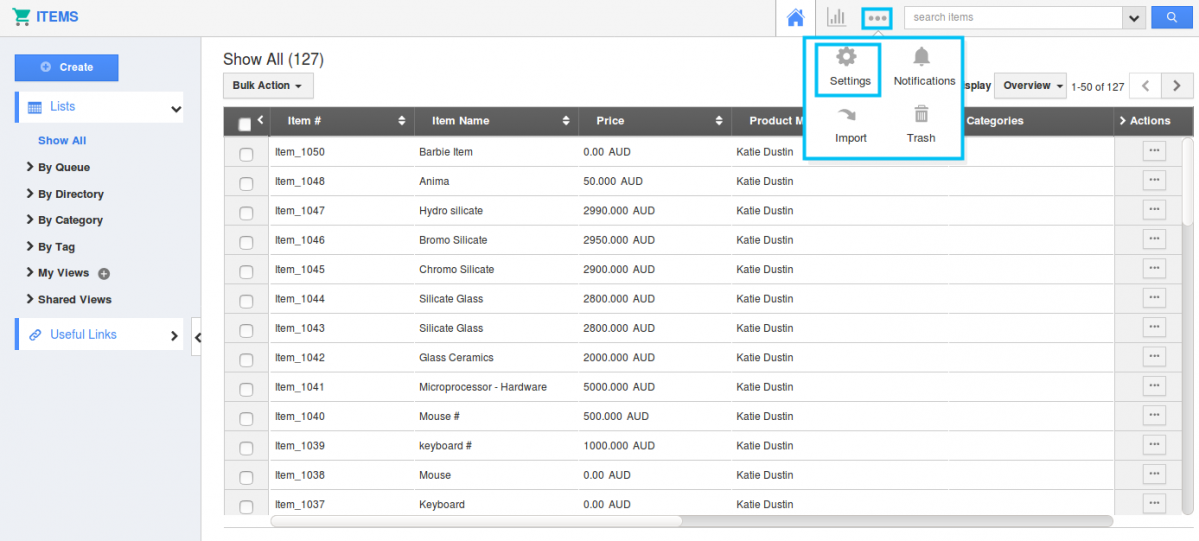Screen dimensions: 1199x541
Task: Open the Bulk Action dropdown
Action: tap(267, 86)
